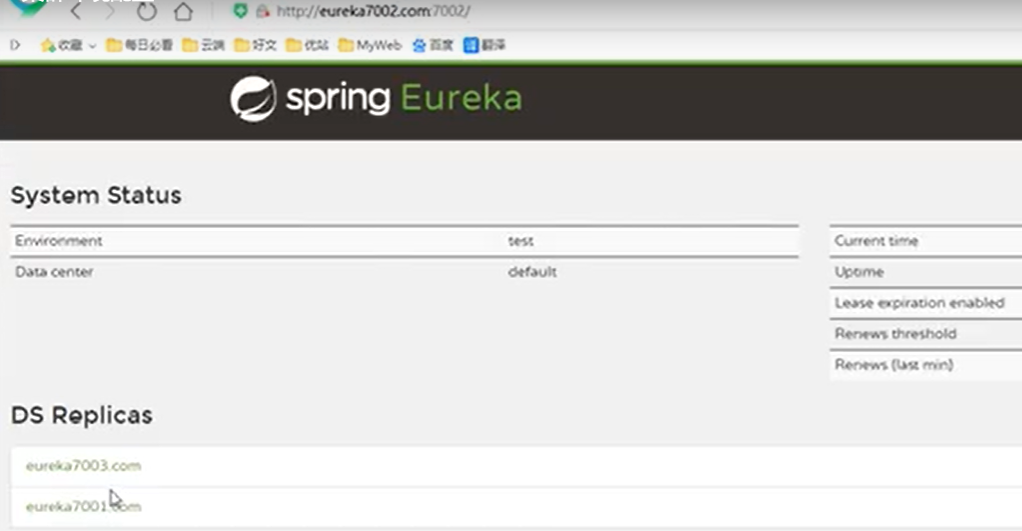Focus the address bar showing eureka7002.com
The width and height of the screenshot is (1022, 531).
[x=373, y=11]
